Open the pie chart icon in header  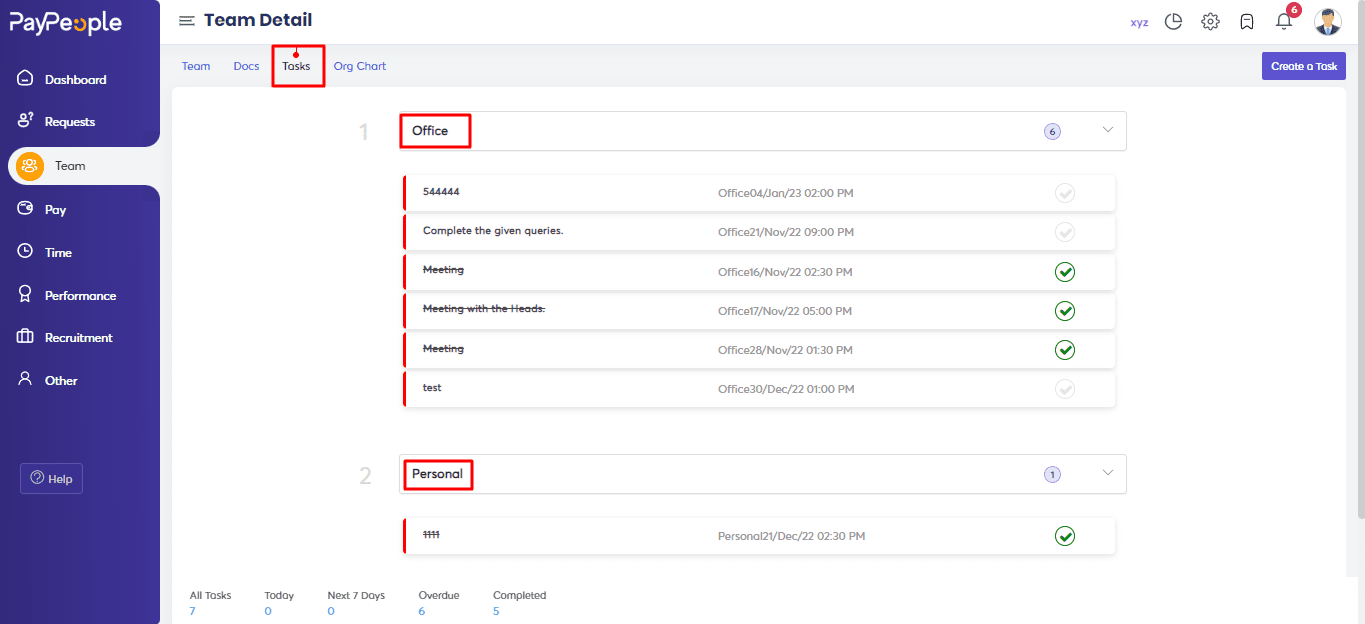pyautogui.click(x=1174, y=21)
